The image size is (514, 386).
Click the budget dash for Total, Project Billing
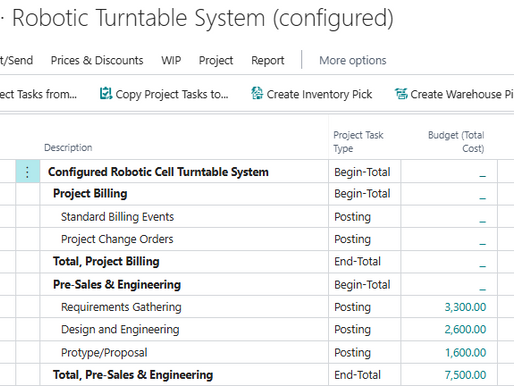[482, 266]
